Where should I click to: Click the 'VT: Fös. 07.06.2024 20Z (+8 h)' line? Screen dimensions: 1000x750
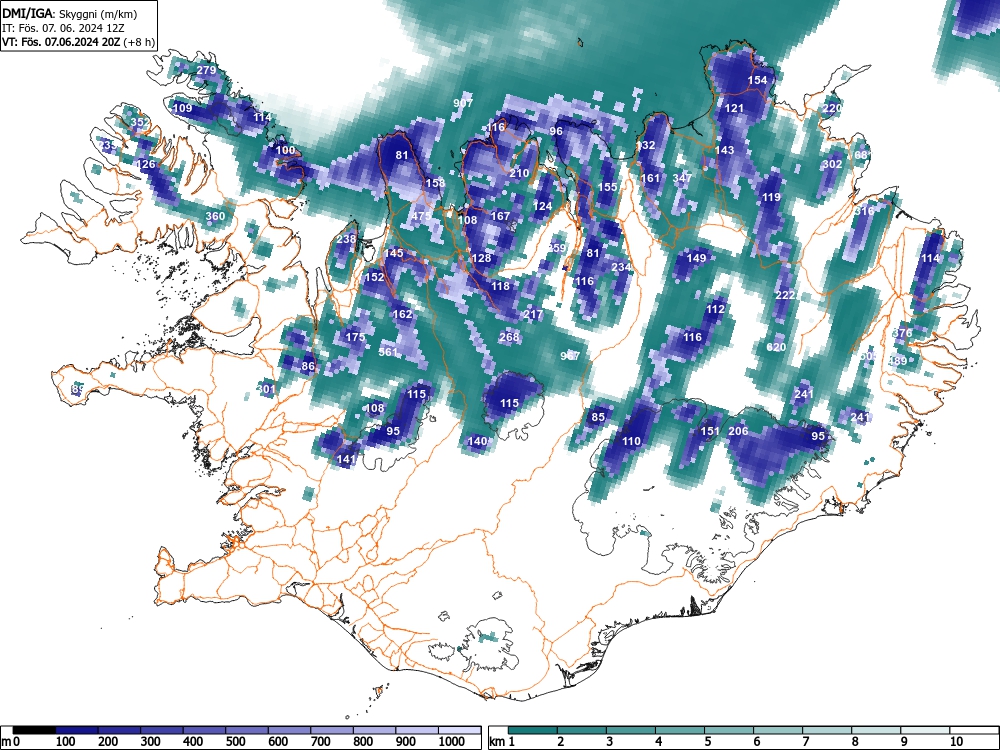click(x=78, y=42)
